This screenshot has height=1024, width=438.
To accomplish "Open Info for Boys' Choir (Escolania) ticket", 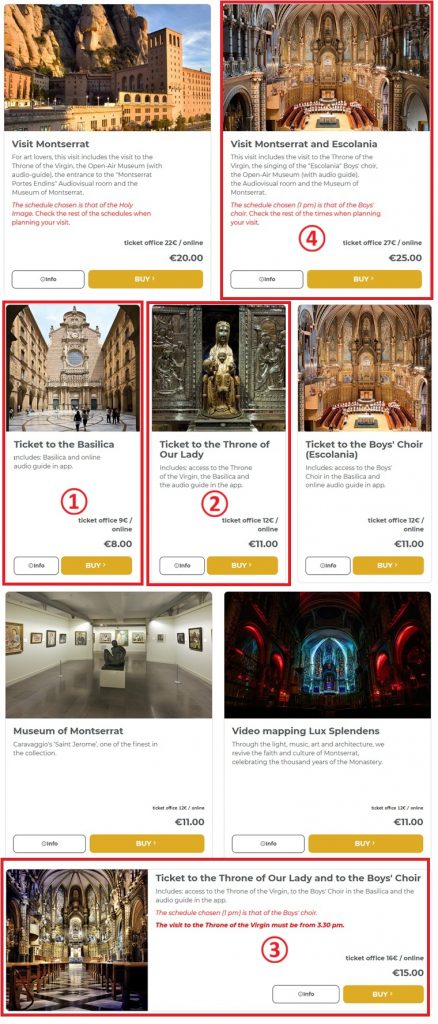I will click(328, 566).
